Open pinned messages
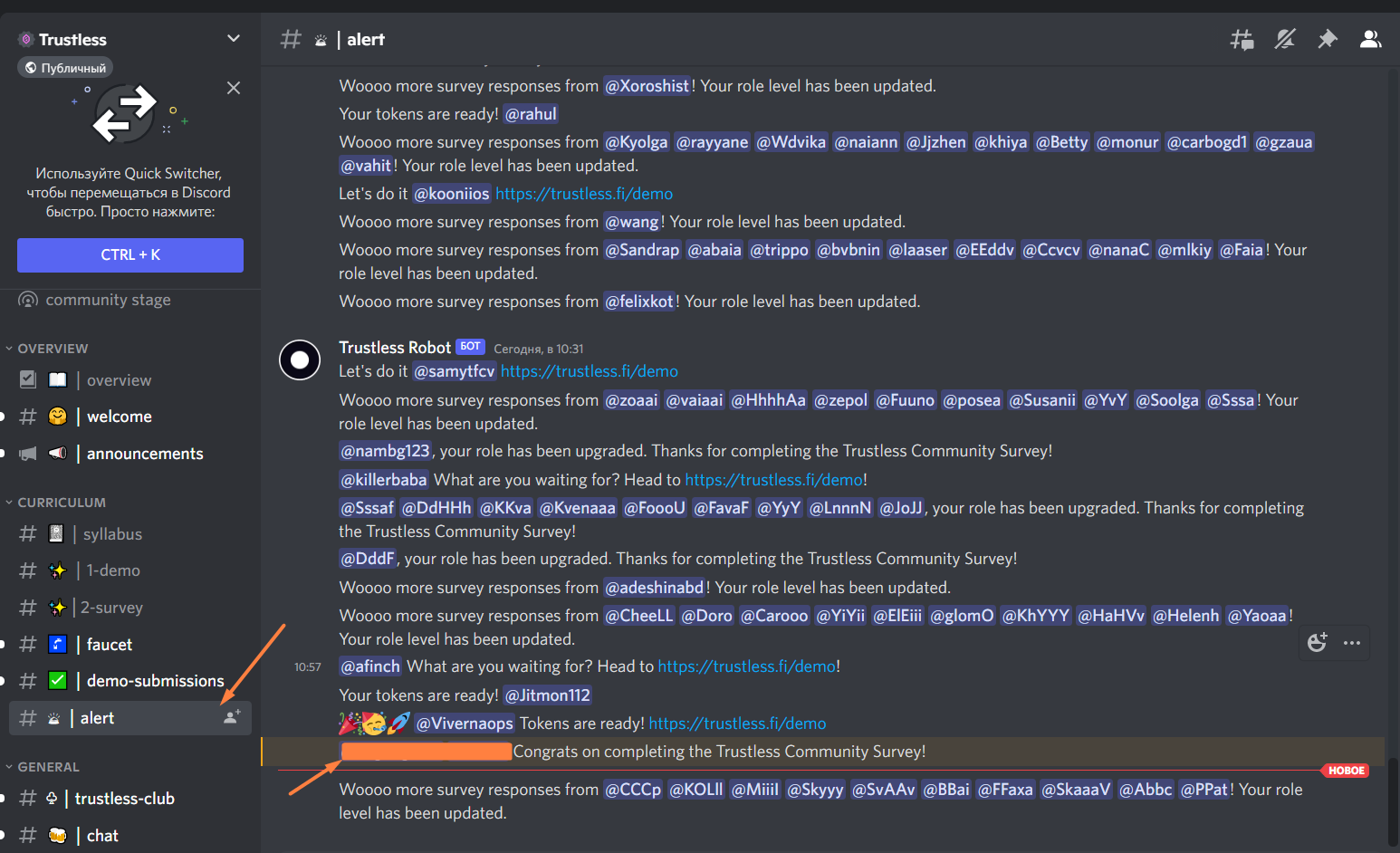 pyautogui.click(x=1328, y=39)
